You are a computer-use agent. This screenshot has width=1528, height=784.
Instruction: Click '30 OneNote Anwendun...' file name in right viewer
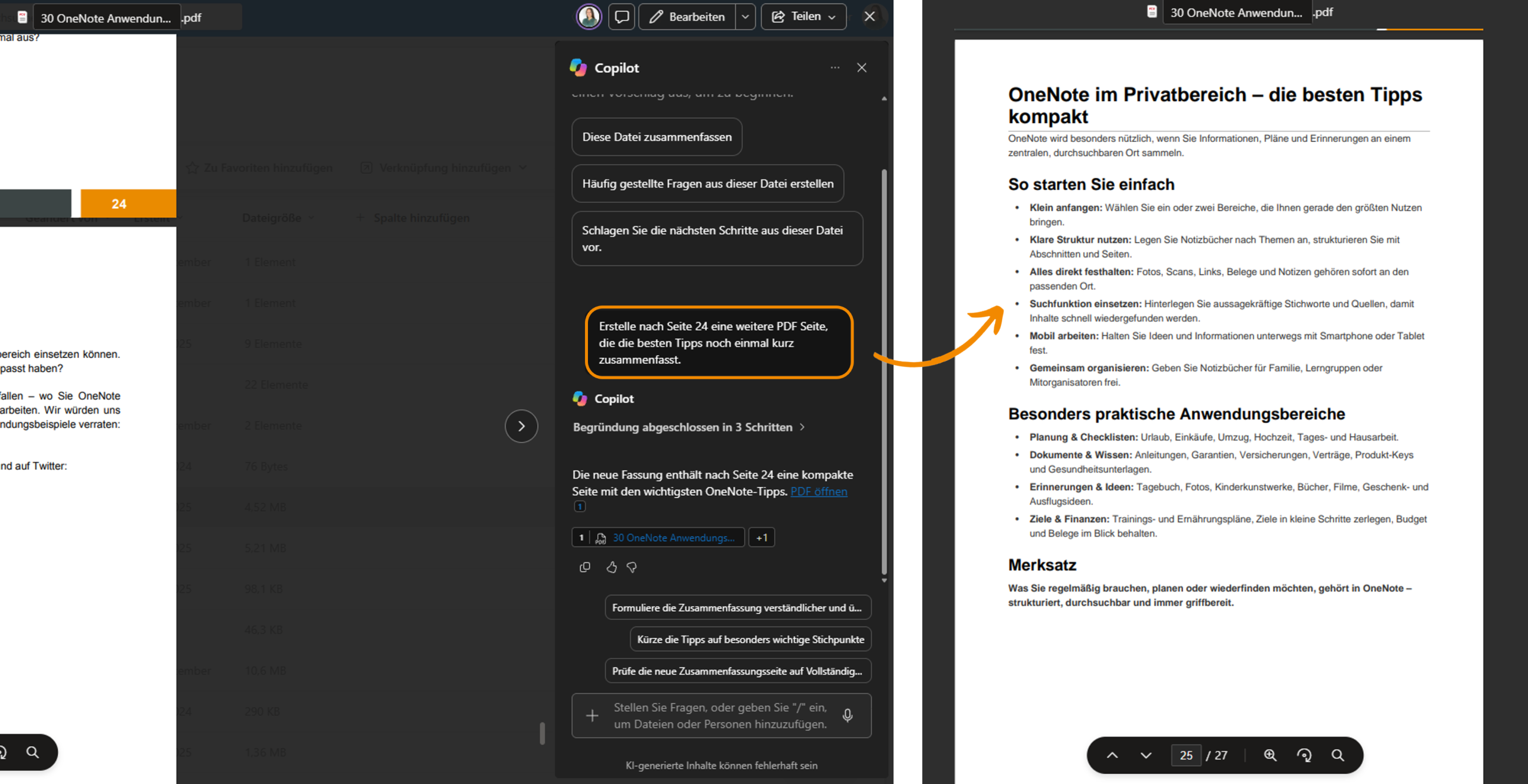(x=1236, y=13)
